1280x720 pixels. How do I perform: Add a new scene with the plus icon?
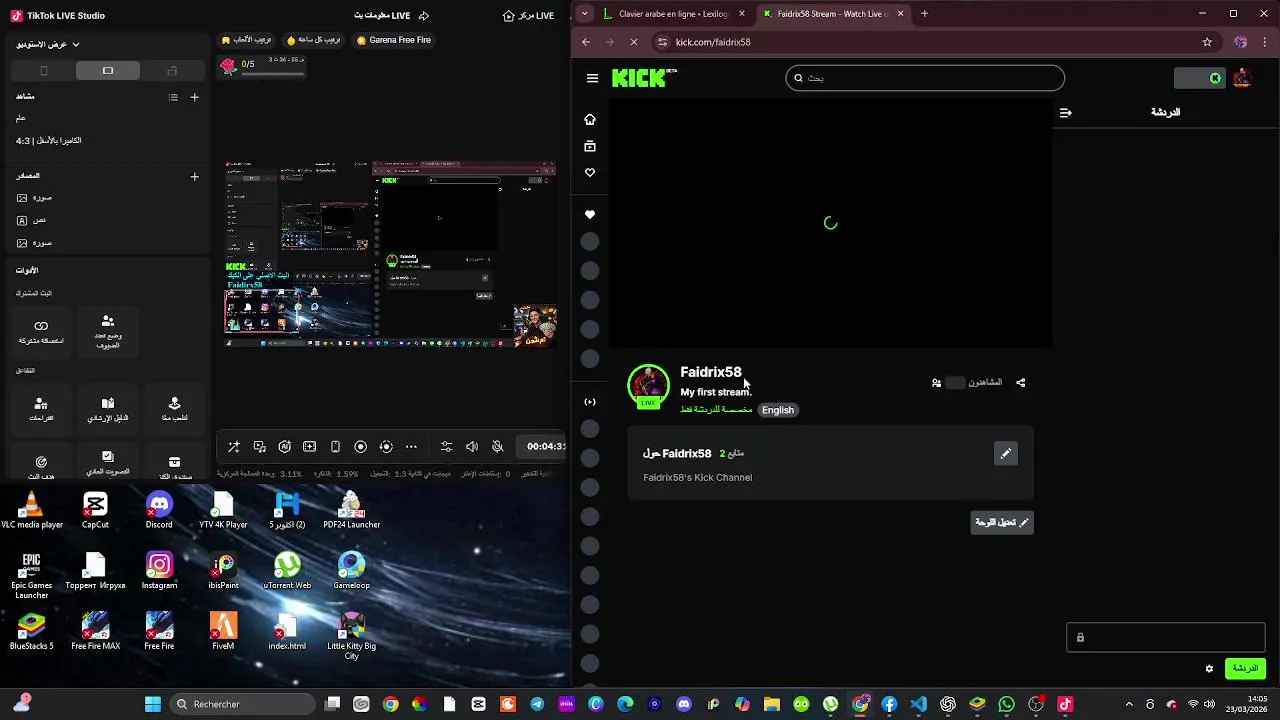195,97
